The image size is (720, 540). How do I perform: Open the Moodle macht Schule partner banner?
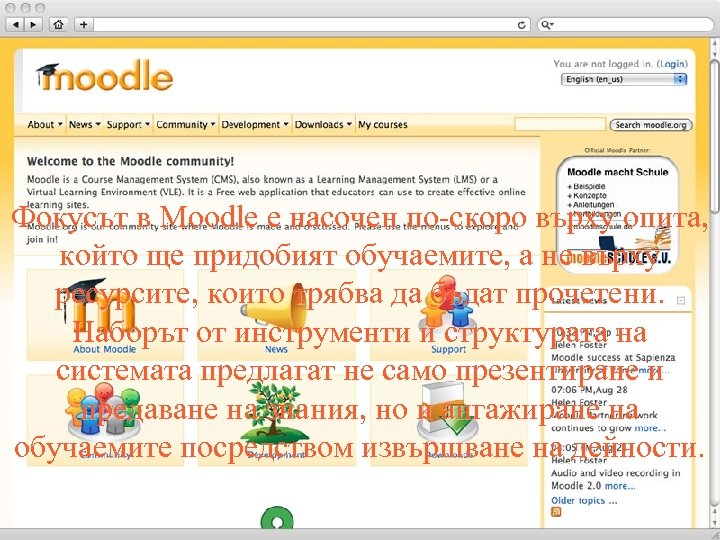(x=617, y=215)
